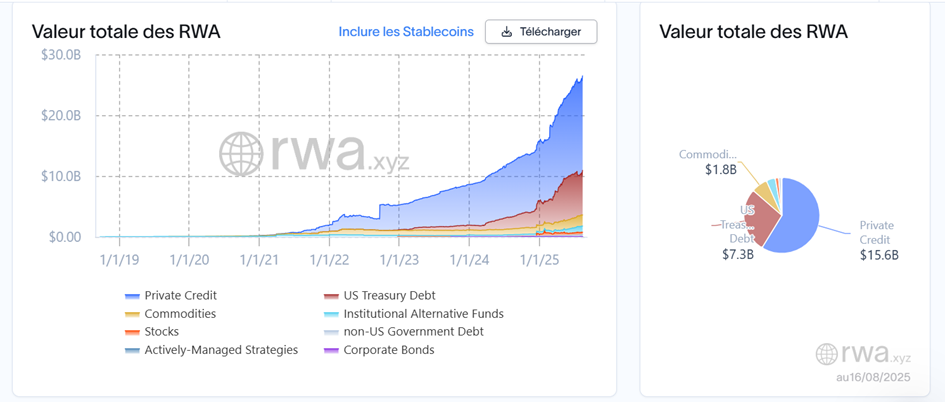This screenshot has width=945, height=402.
Task: Click the purple Corporate Bonds legend icon
Action: point(330,350)
